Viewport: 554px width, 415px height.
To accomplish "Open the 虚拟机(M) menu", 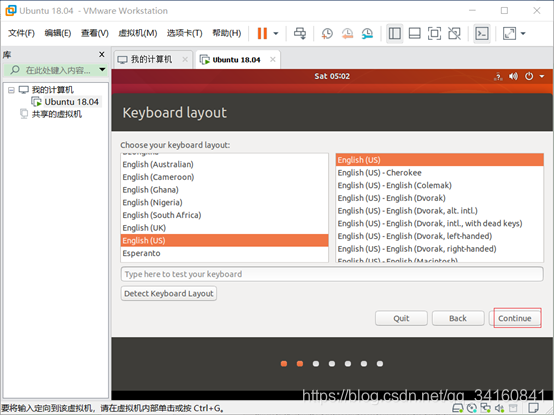I will 137,33.
